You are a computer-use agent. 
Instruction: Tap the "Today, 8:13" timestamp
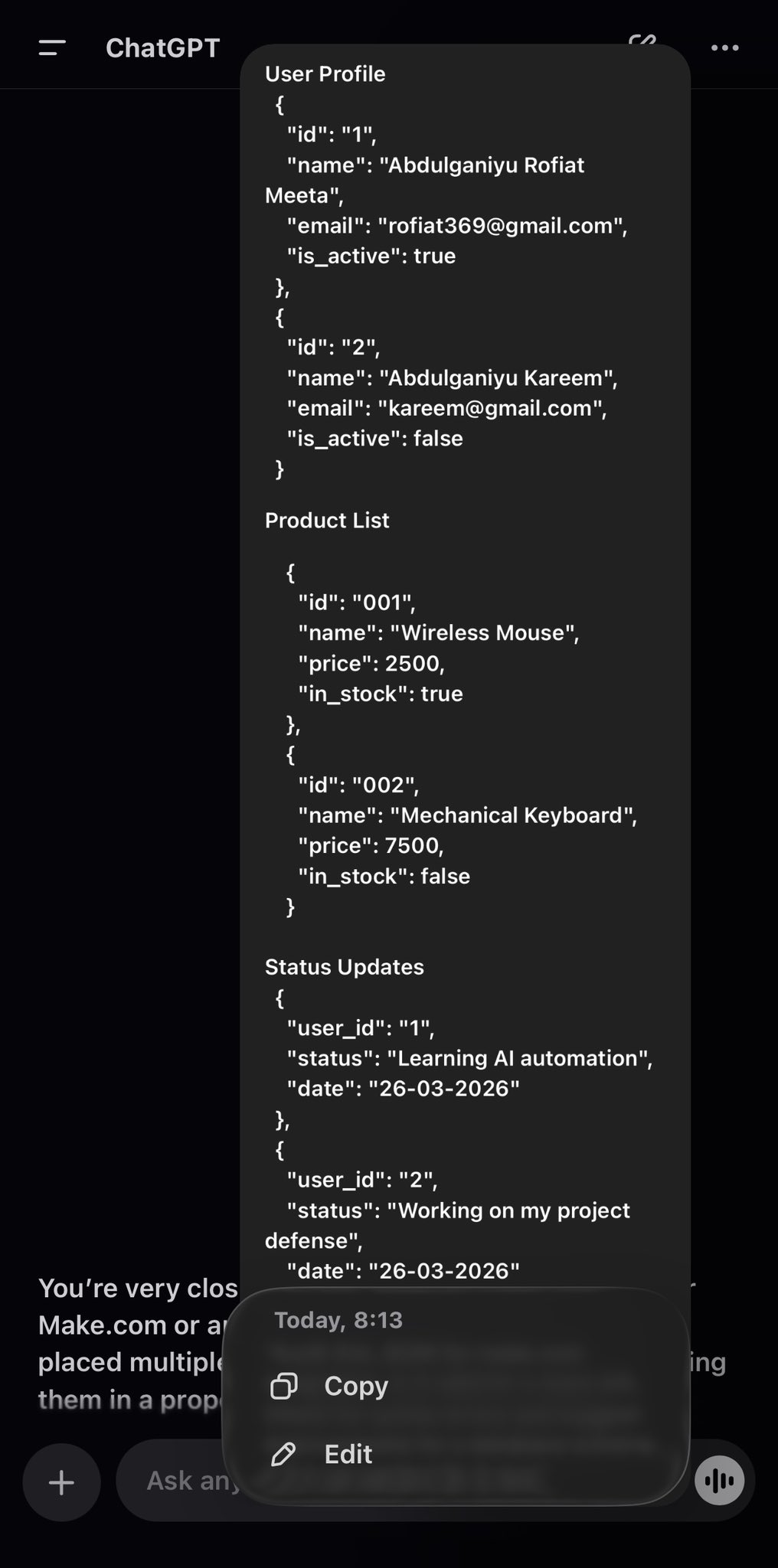(338, 1320)
